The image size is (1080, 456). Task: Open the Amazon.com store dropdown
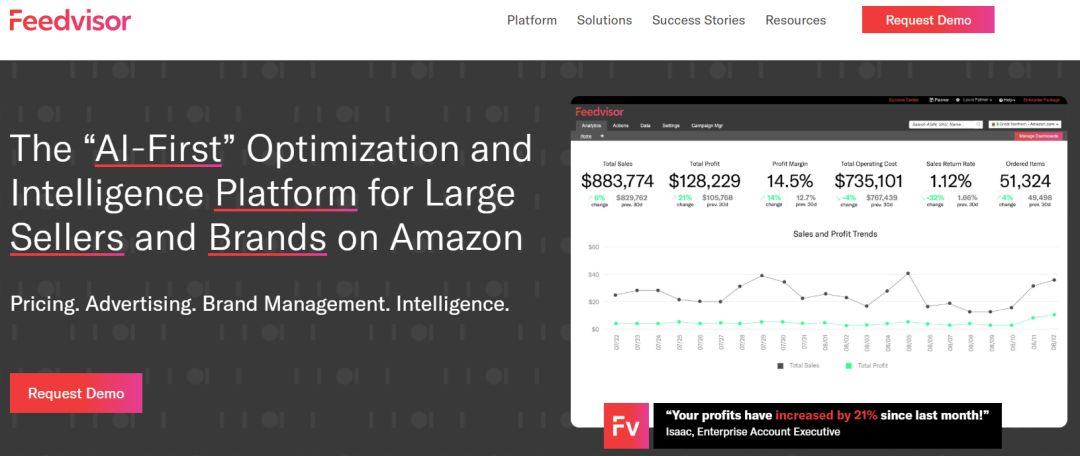click(x=1025, y=125)
